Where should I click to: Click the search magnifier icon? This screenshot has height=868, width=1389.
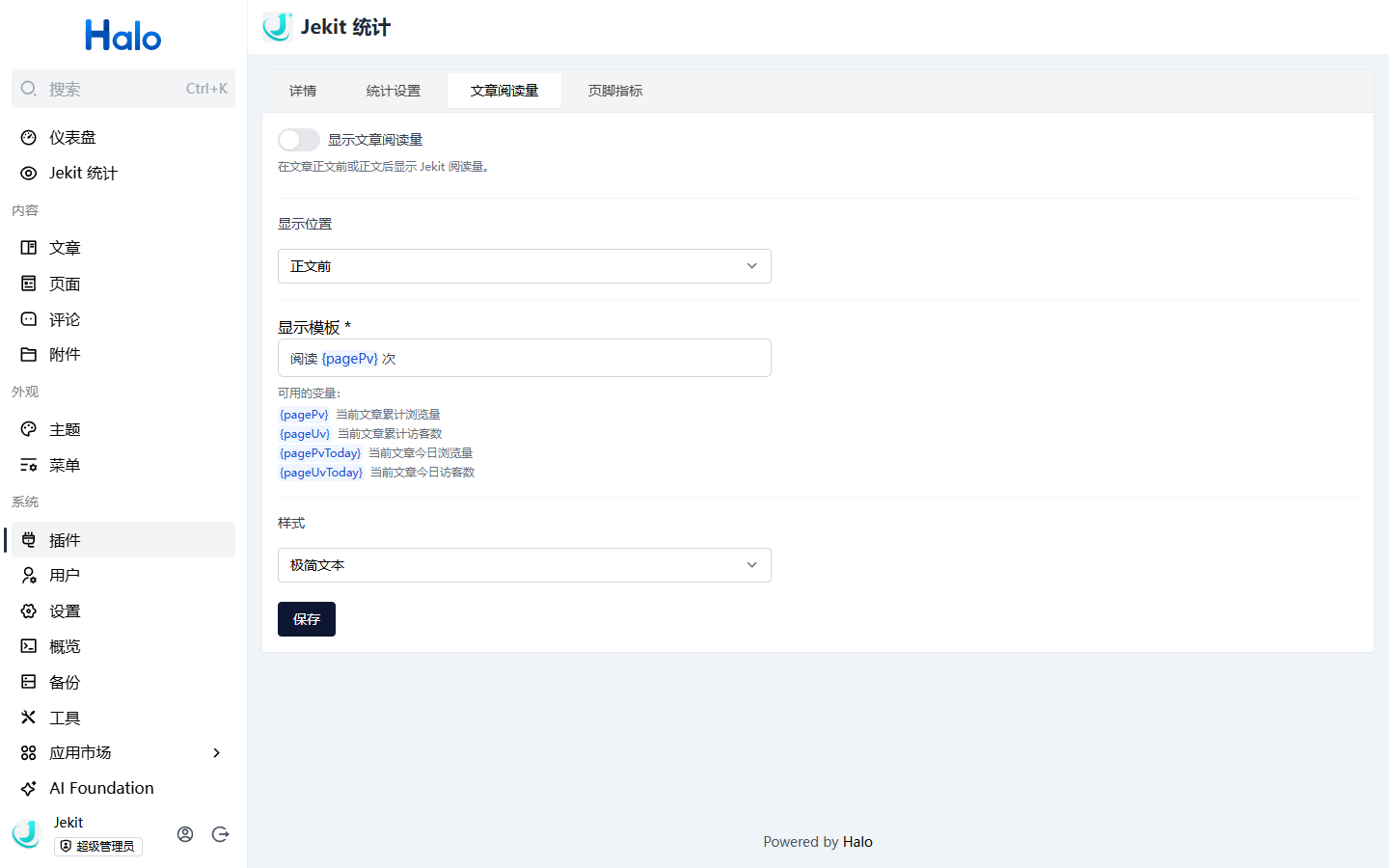[x=29, y=89]
